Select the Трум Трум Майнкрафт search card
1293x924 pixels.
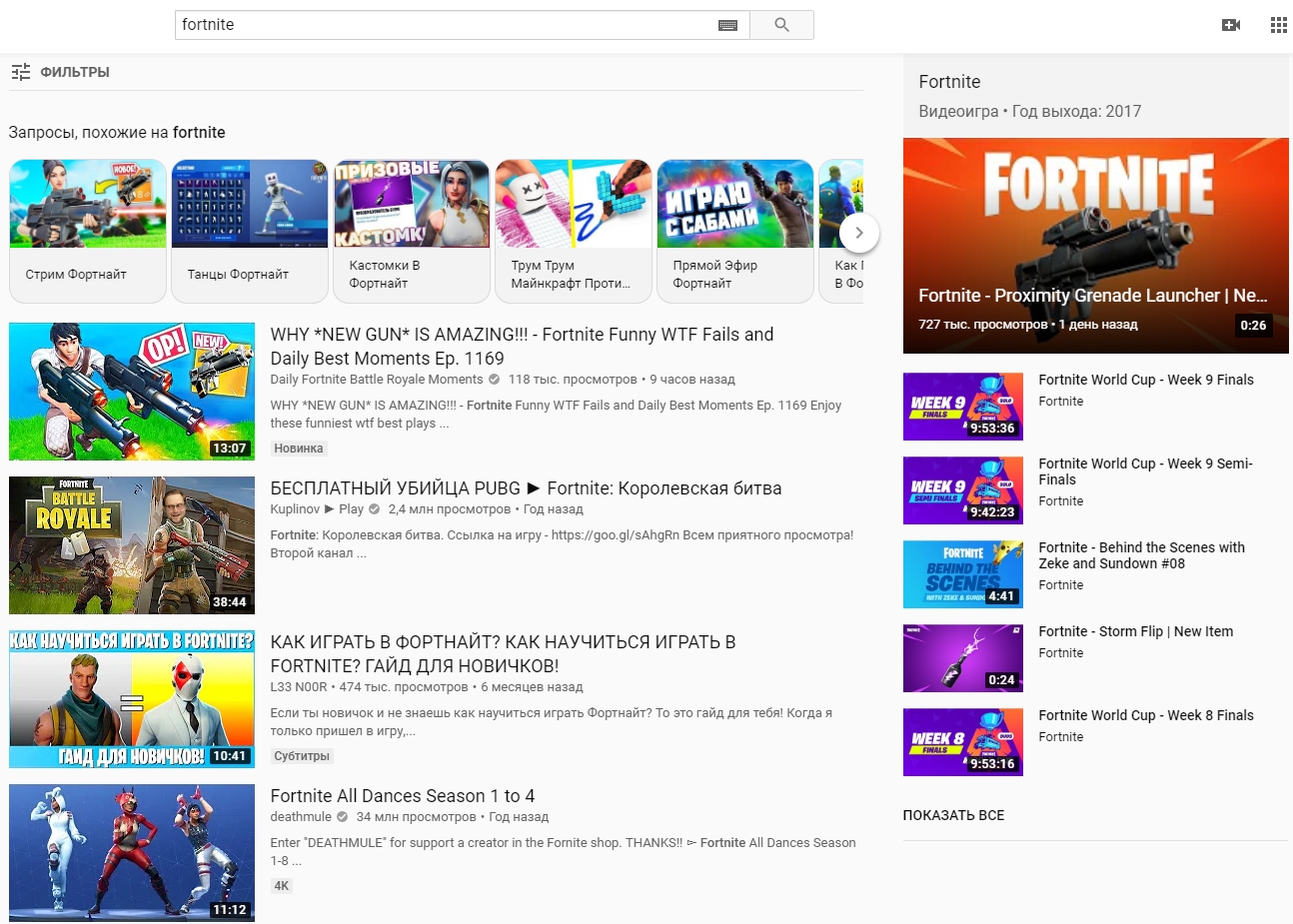tap(574, 231)
